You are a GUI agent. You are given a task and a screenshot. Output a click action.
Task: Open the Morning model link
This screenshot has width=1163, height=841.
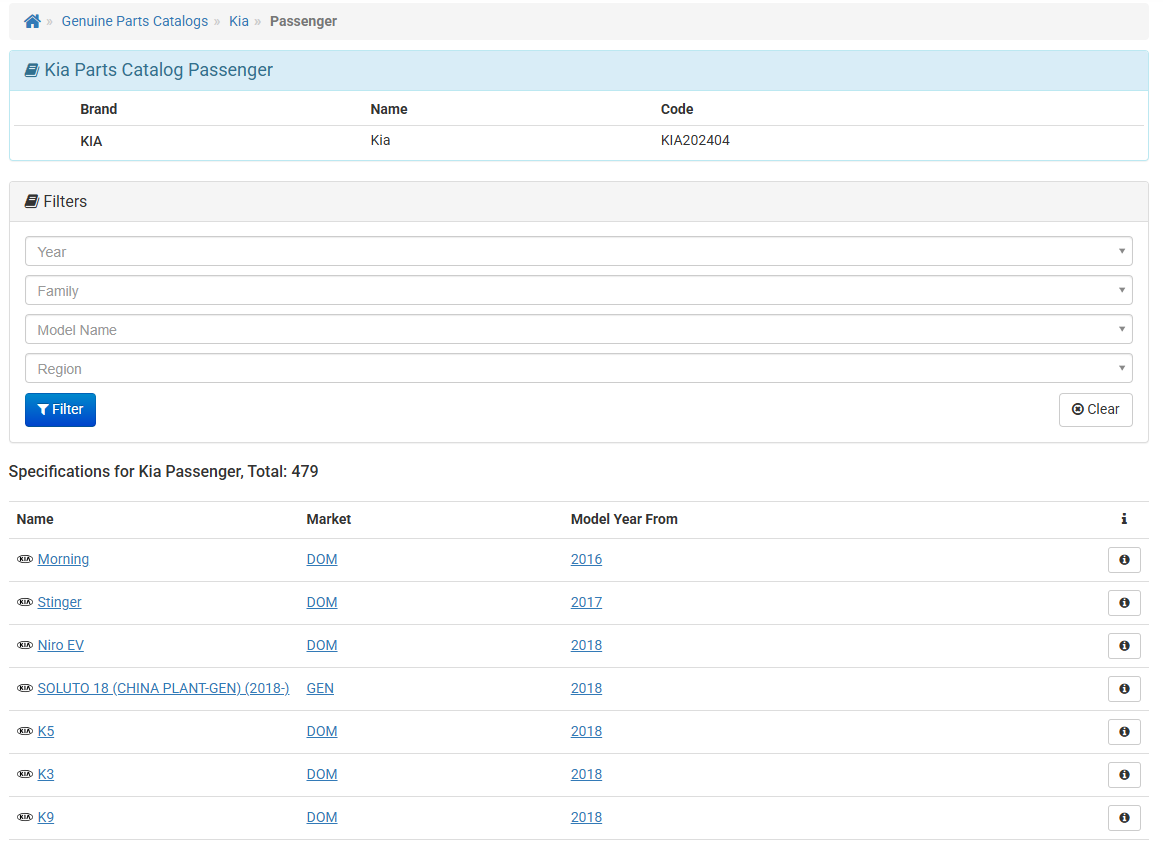(x=63, y=559)
